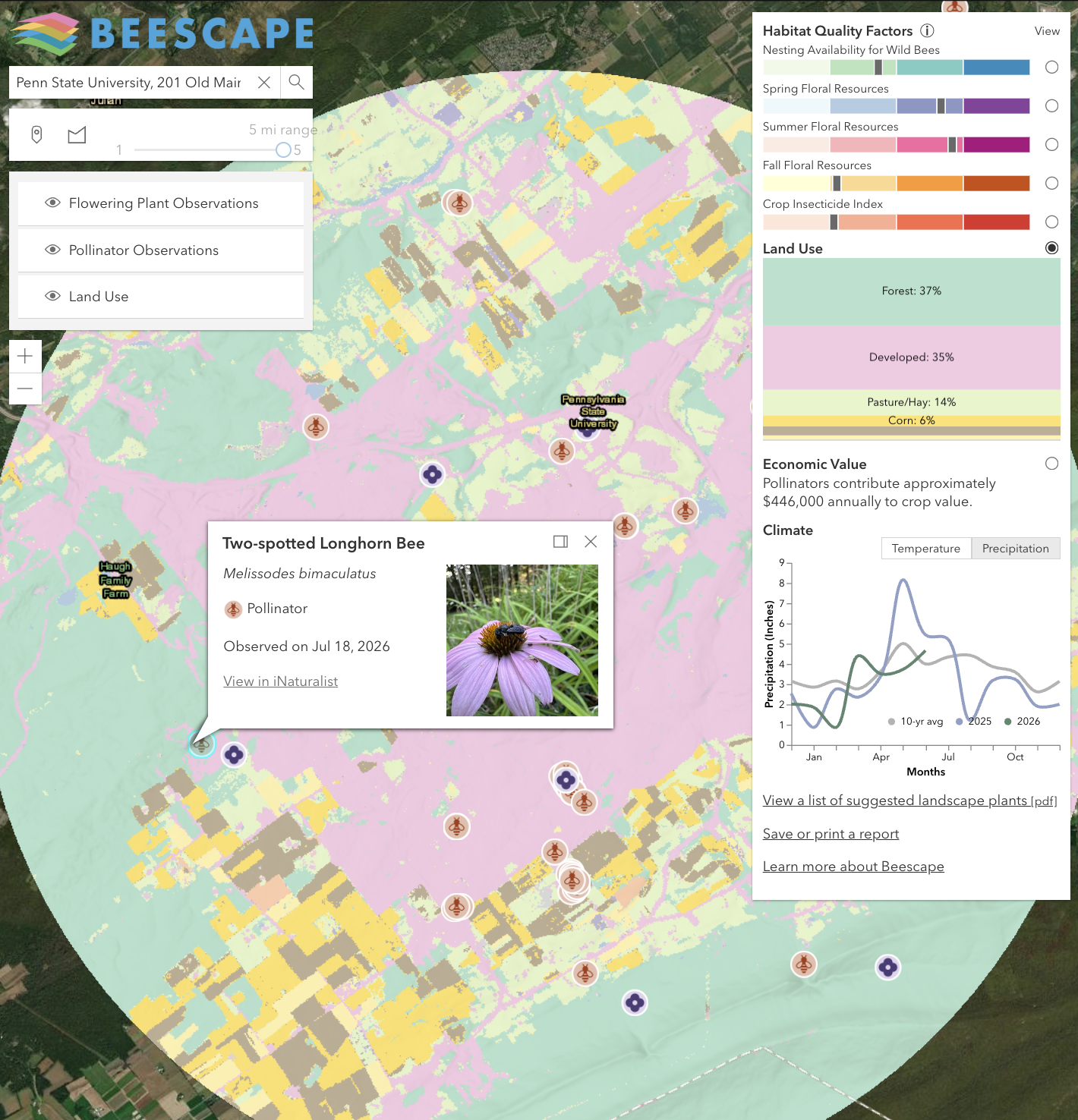Click the flower marker beside the selected bee marker
Image resolution: width=1078 pixels, height=1120 pixels.
click(234, 754)
